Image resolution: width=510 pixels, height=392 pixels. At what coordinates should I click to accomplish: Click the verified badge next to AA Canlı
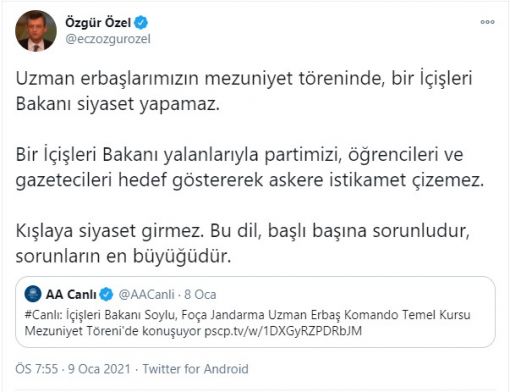coord(107,294)
